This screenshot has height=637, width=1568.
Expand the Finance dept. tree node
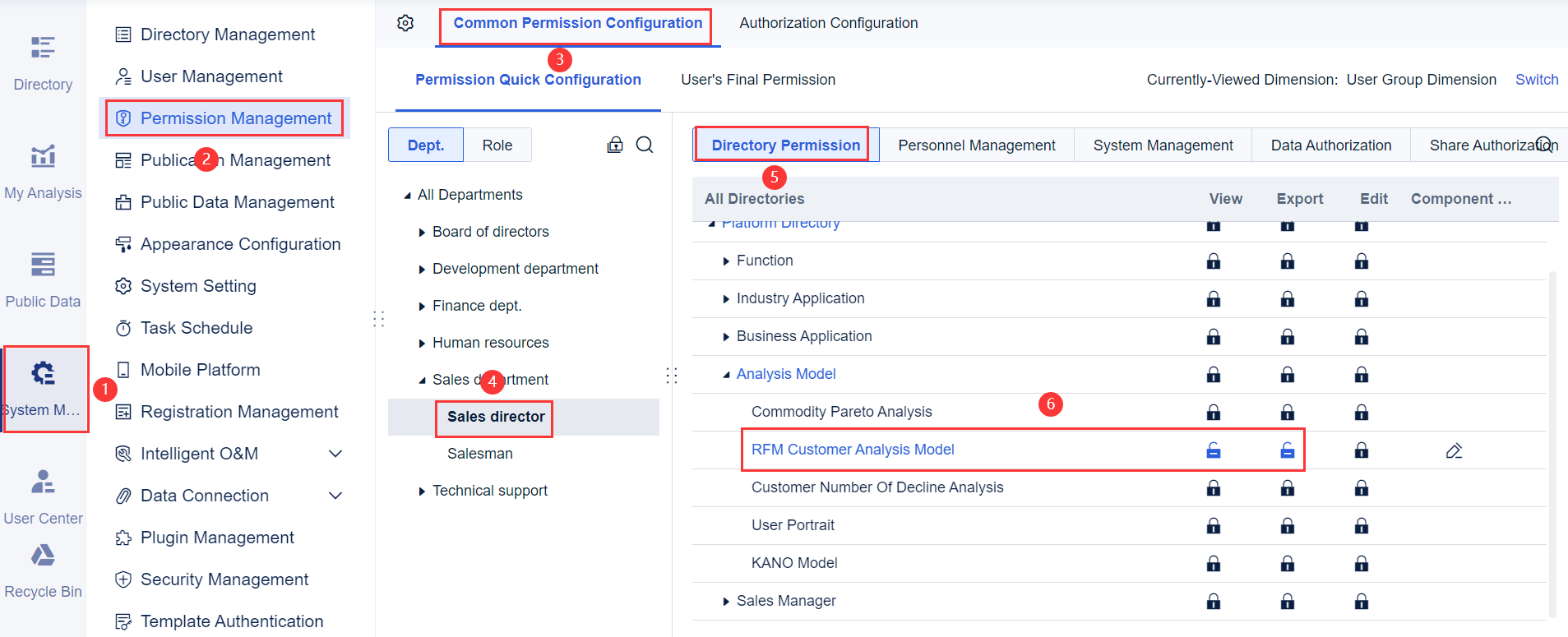[422, 307]
